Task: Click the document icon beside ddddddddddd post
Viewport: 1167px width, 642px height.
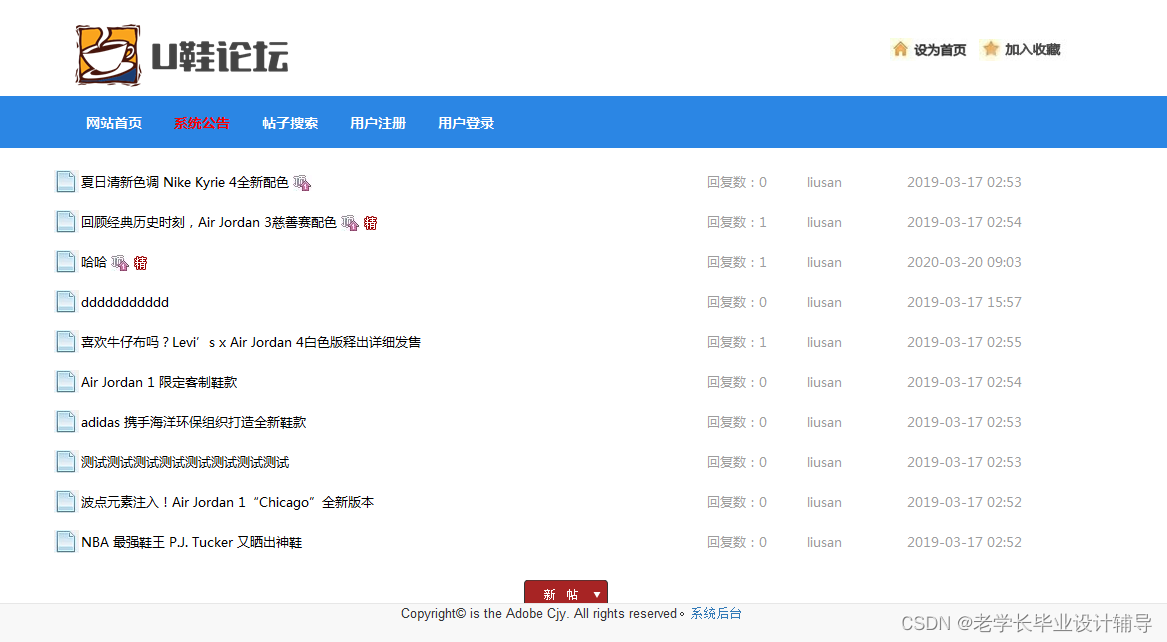Action: [65, 301]
